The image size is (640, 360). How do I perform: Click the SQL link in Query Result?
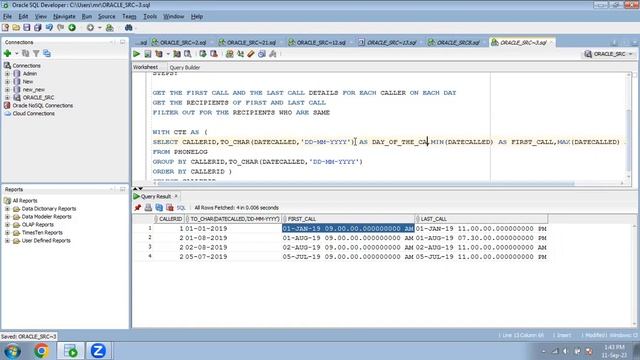coord(181,208)
